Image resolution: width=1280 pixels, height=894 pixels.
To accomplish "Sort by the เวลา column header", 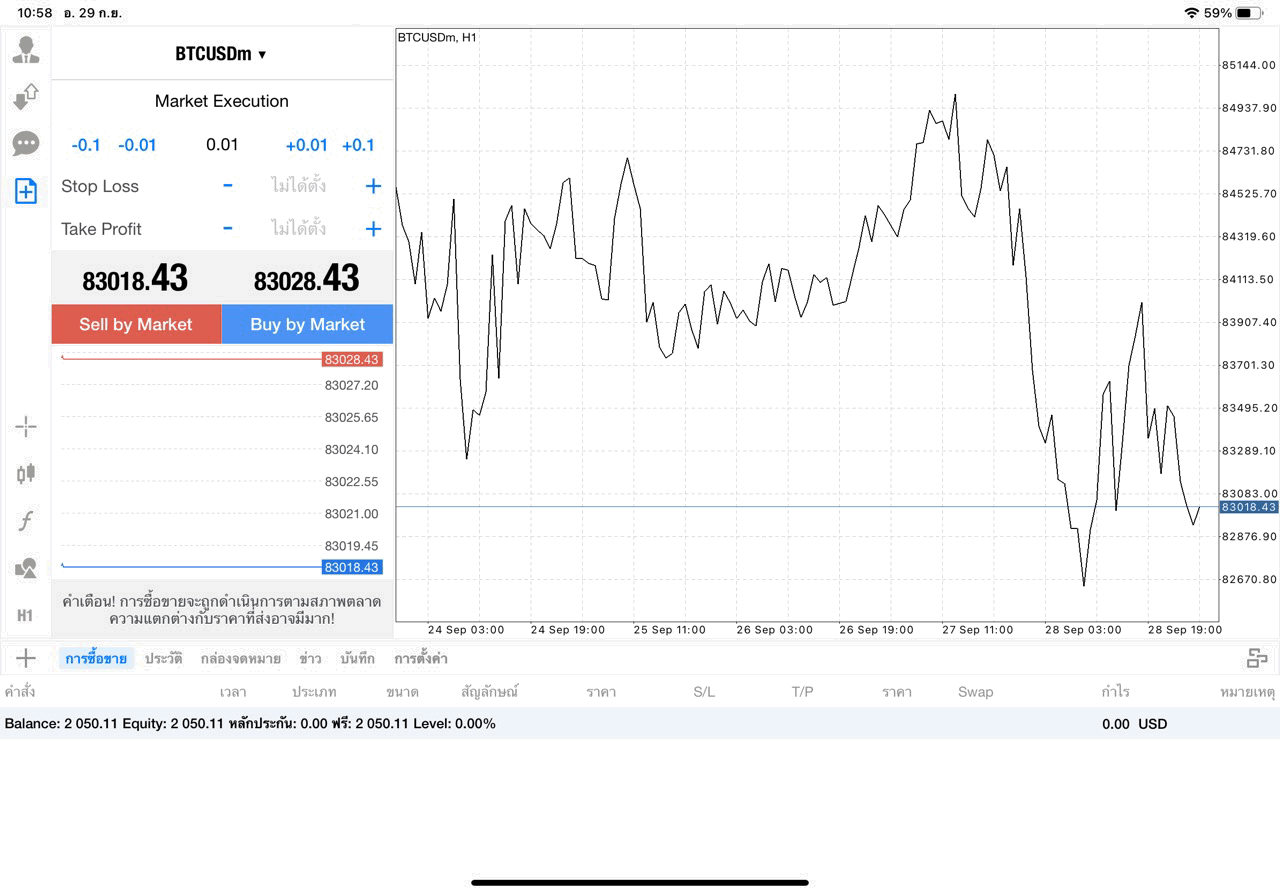I will [x=233, y=692].
